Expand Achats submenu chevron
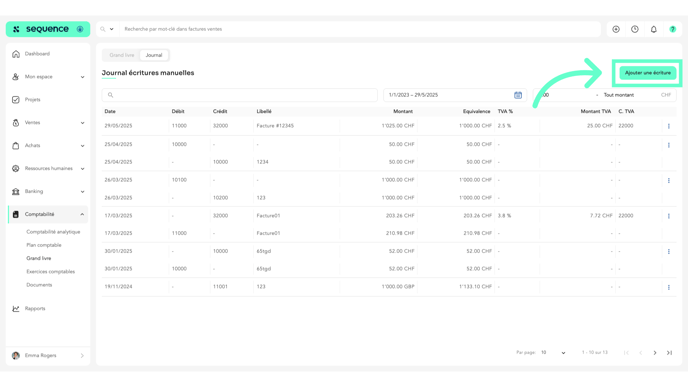This screenshot has height=387, width=688. pyautogui.click(x=82, y=146)
